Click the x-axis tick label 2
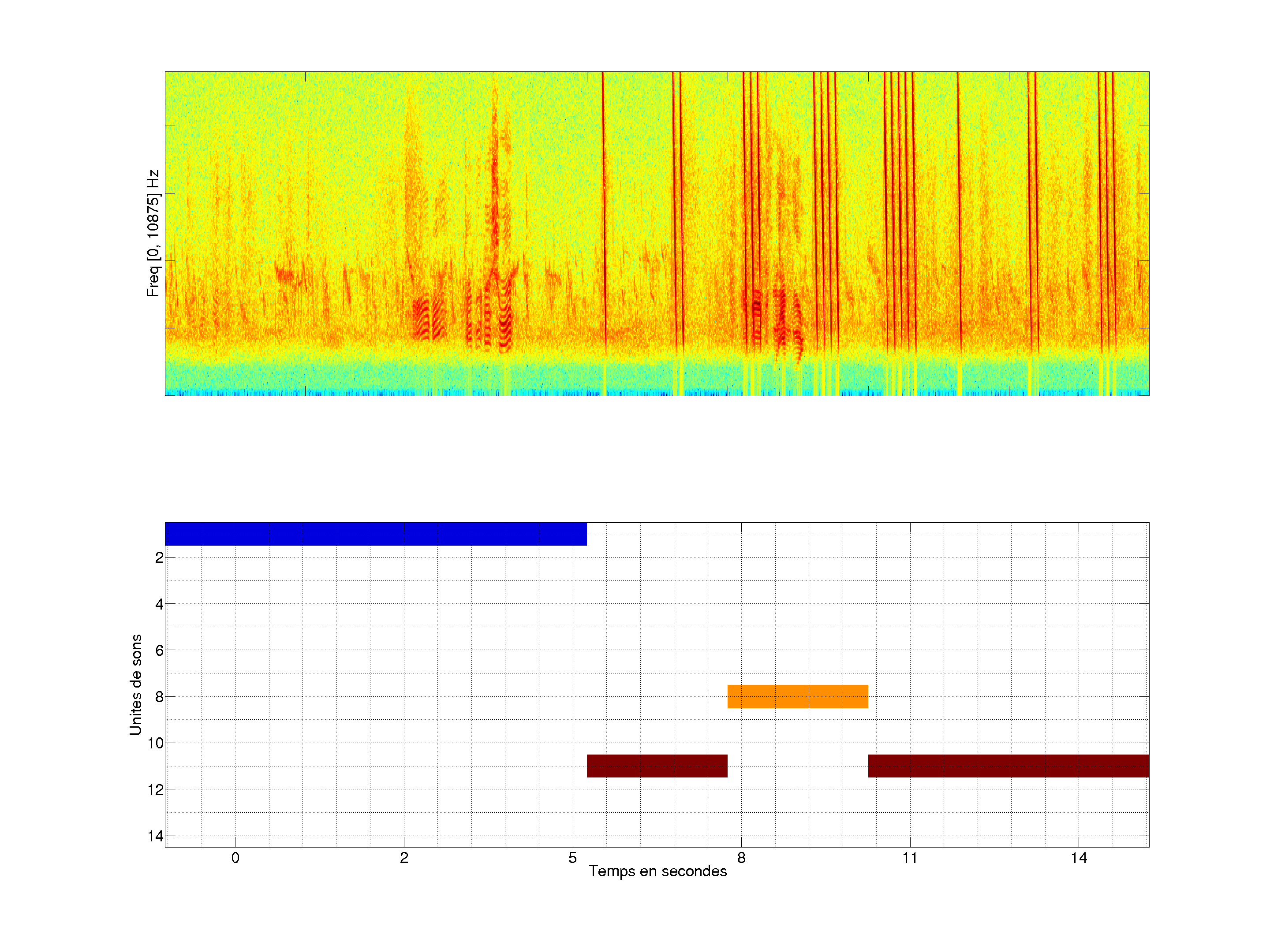The height and width of the screenshot is (952, 1270). pyautogui.click(x=404, y=858)
